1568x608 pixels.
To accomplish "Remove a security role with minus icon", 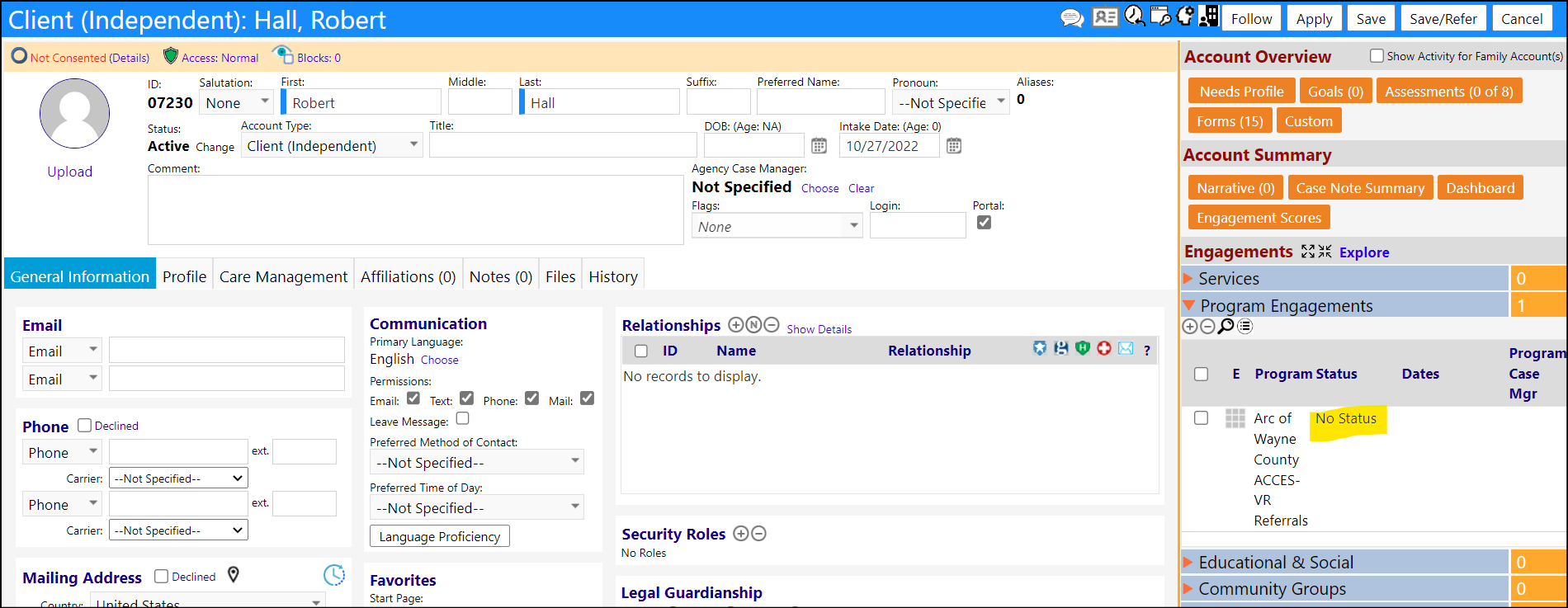I will point(759,534).
